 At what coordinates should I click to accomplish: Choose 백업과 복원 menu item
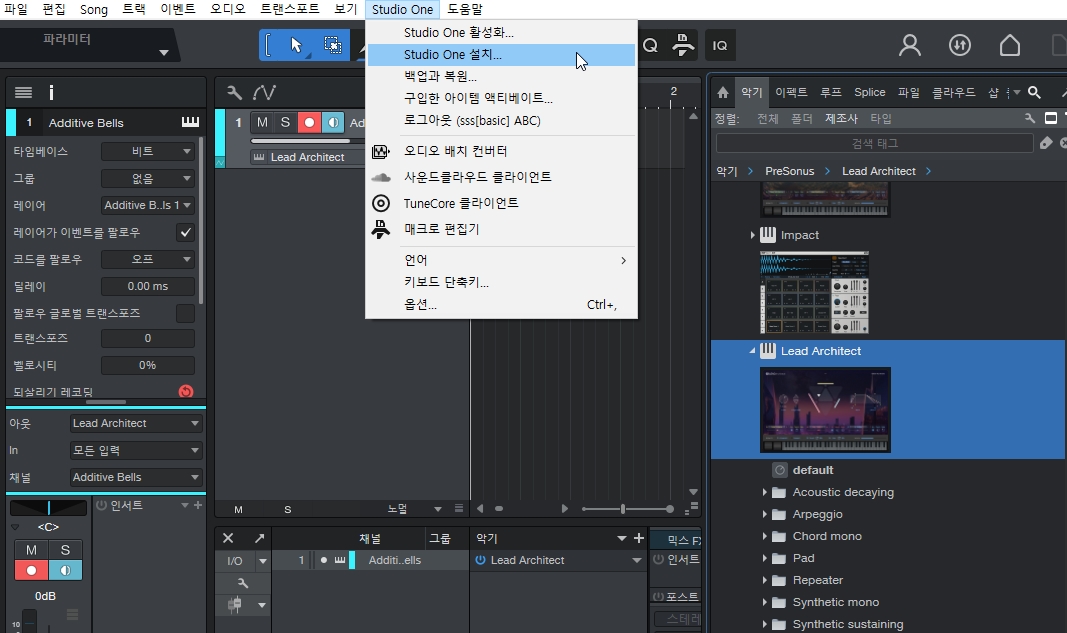[501, 76]
